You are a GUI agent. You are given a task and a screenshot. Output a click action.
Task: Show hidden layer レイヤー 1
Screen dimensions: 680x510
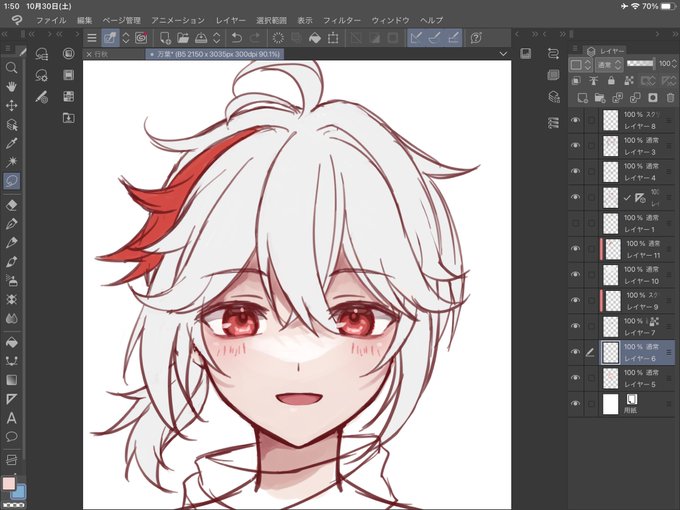pyautogui.click(x=575, y=223)
